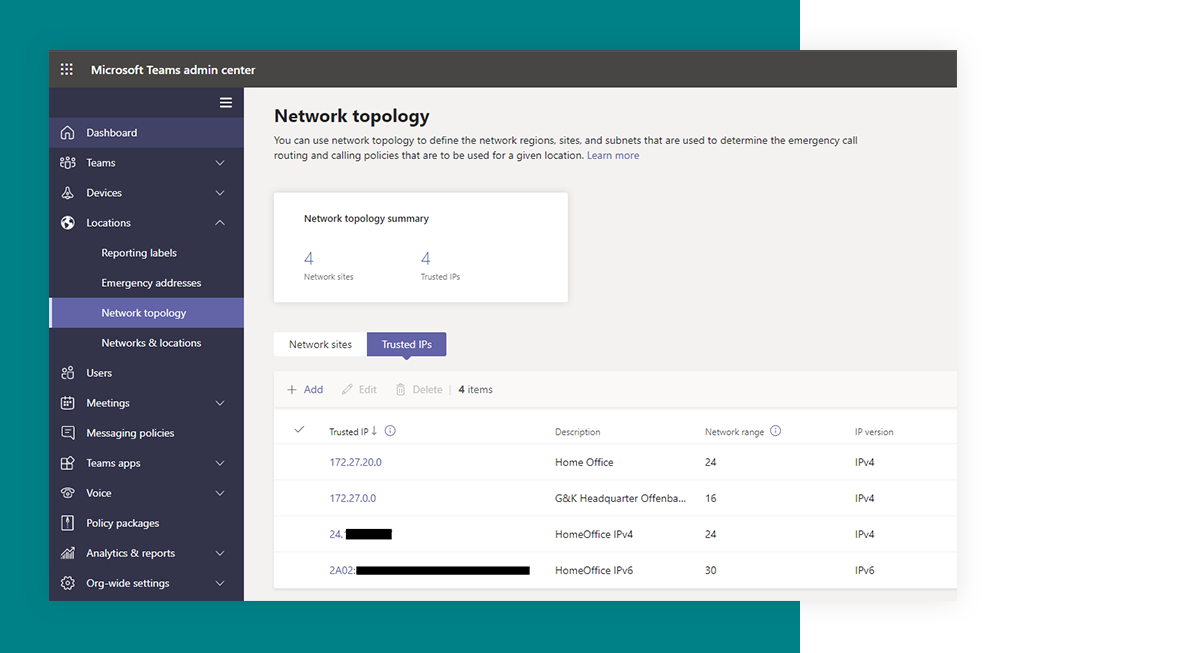Select the Trusted IPs tab
The image size is (1200, 653).
[407, 344]
